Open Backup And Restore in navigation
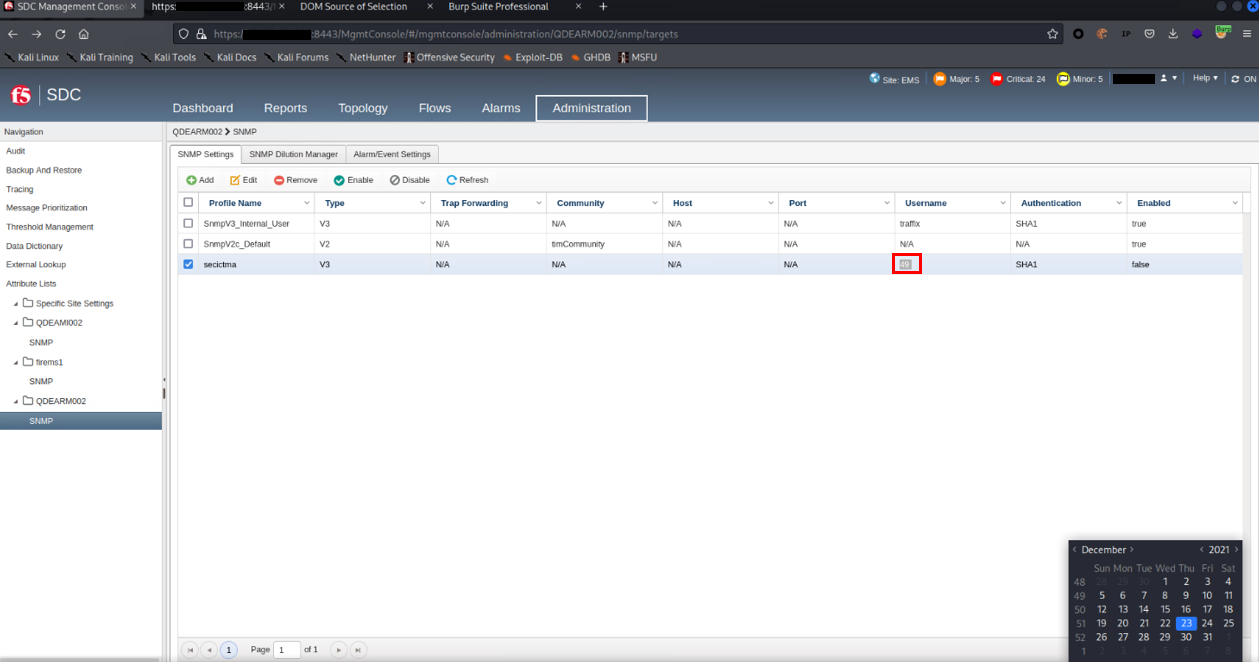Image resolution: width=1259 pixels, height=662 pixels. [x=44, y=170]
